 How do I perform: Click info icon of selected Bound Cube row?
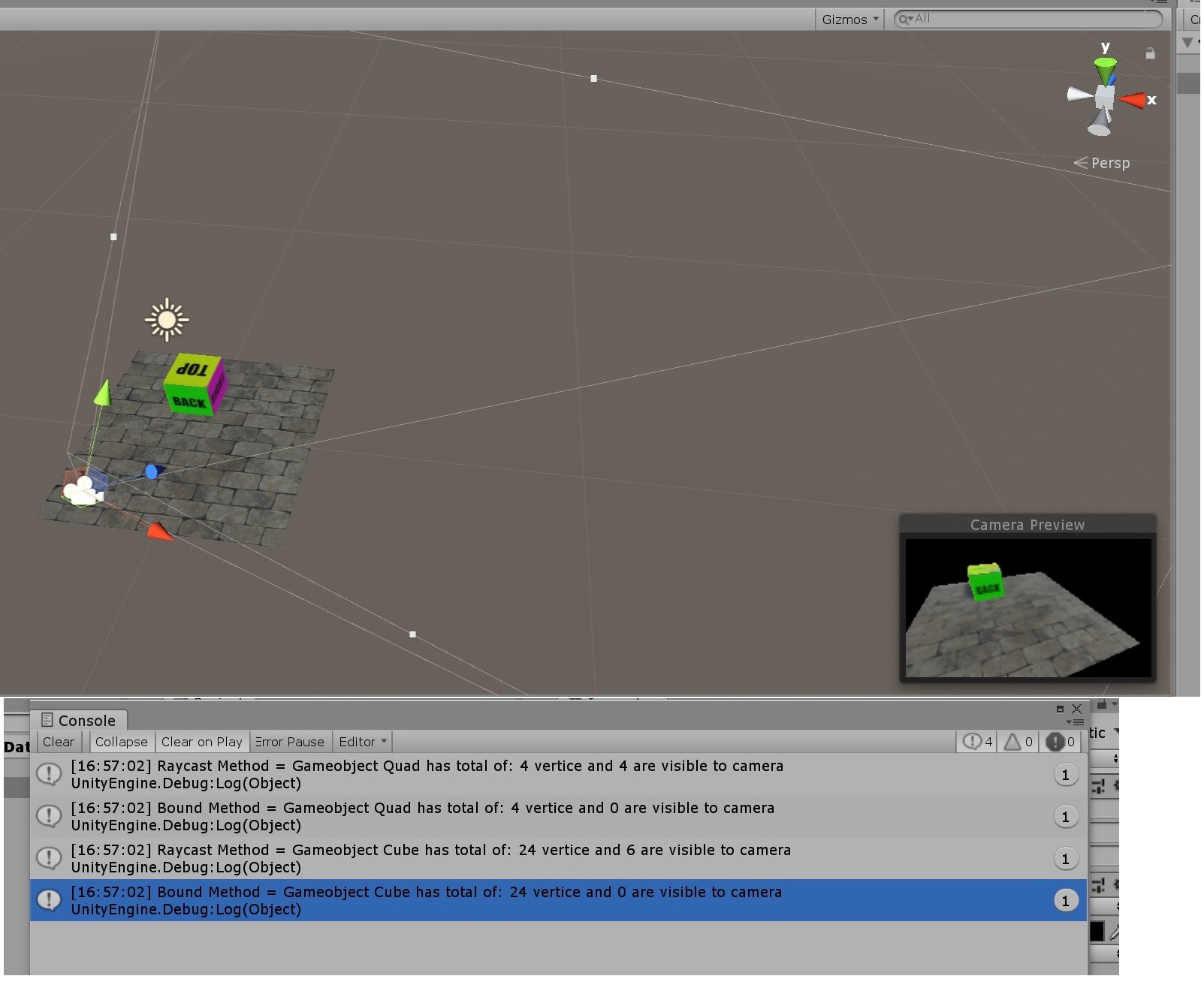[x=49, y=900]
